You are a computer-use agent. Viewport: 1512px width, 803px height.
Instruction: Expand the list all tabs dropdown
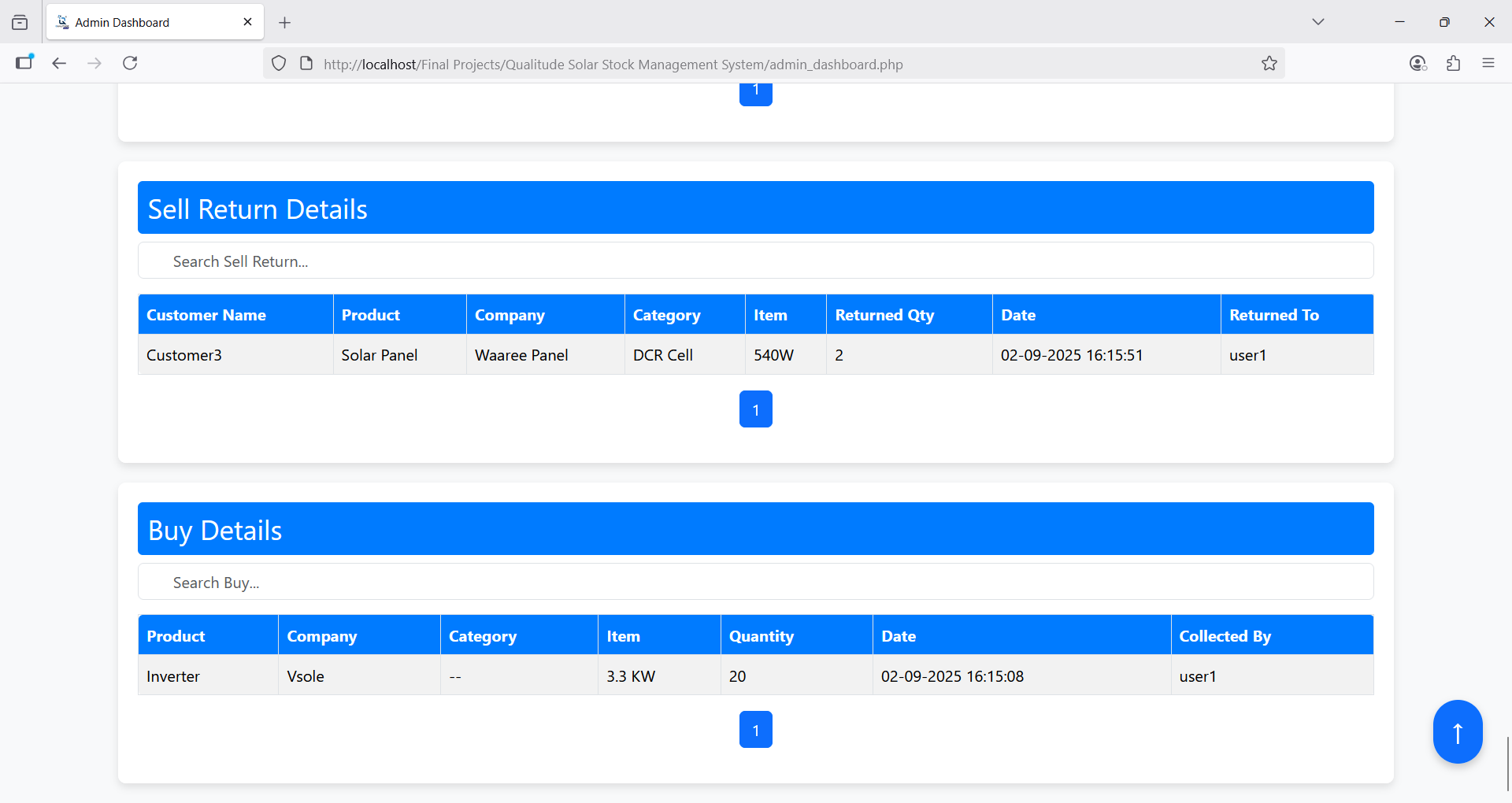[1317, 22]
